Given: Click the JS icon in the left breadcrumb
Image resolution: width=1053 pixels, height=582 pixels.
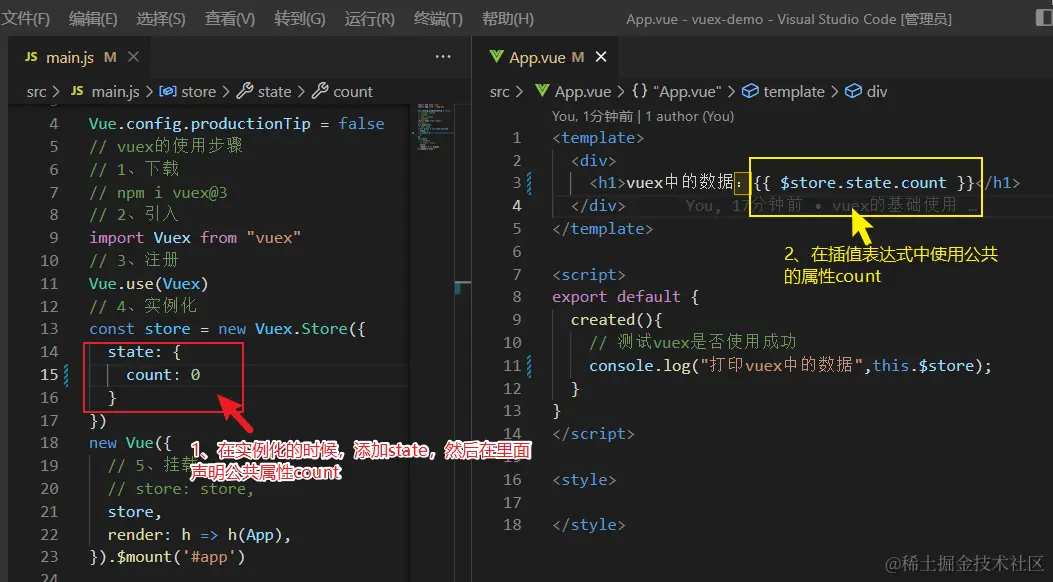Looking at the screenshot, I should coord(77,91).
